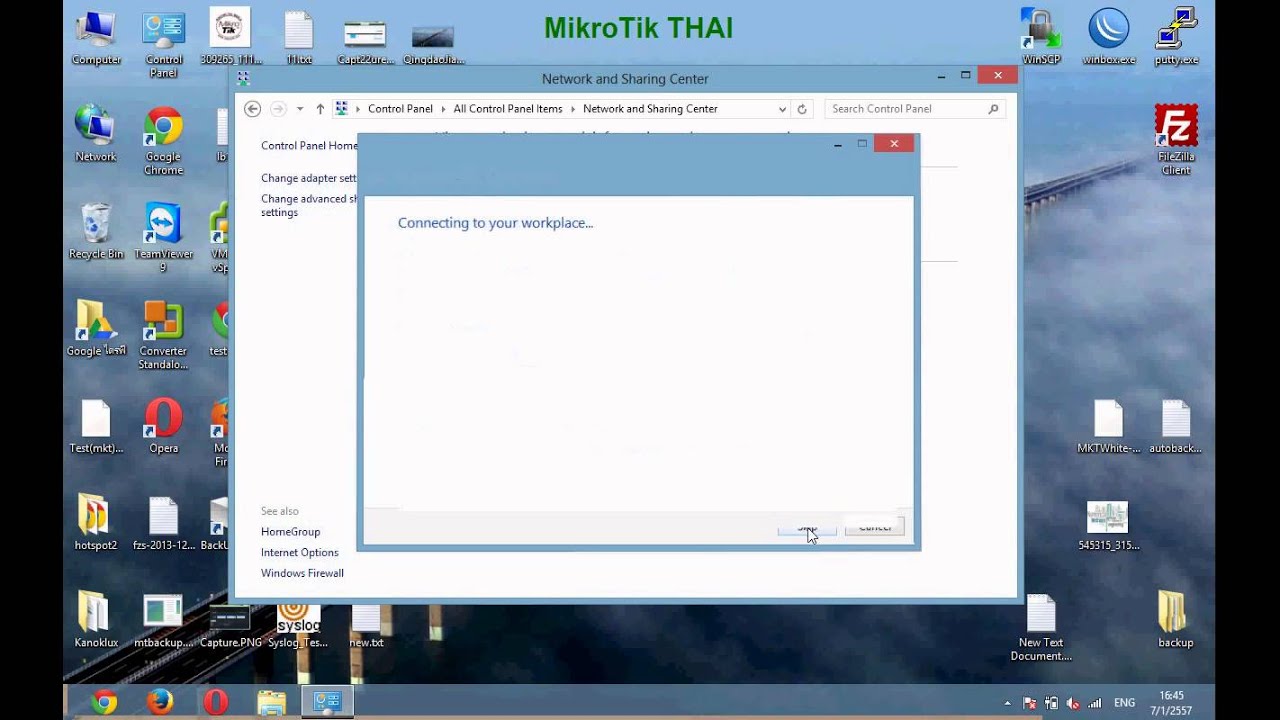Click the muted volume tray icon

(1073, 703)
